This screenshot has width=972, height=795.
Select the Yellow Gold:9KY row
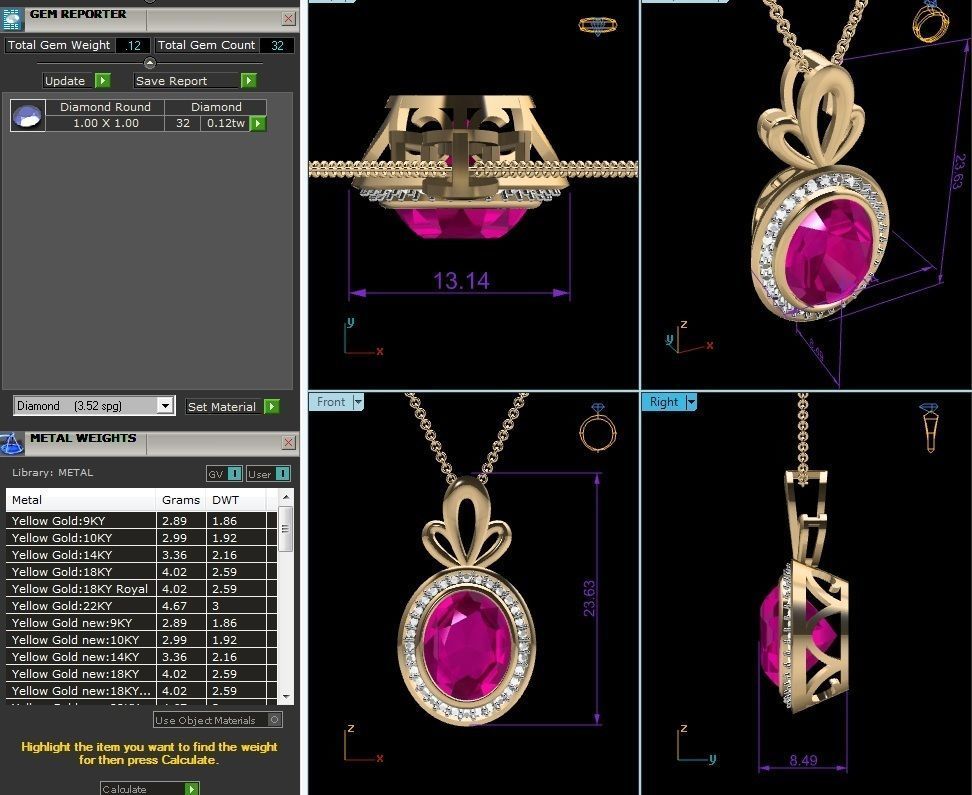tap(141, 521)
